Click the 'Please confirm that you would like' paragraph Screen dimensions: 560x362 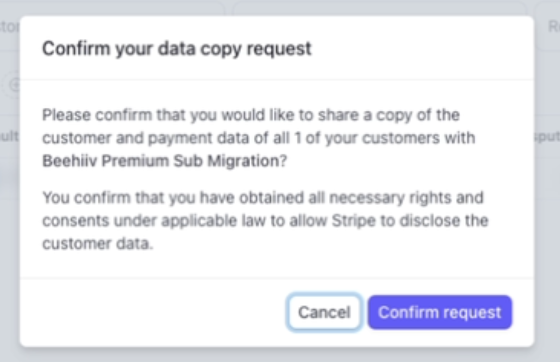click(259, 138)
